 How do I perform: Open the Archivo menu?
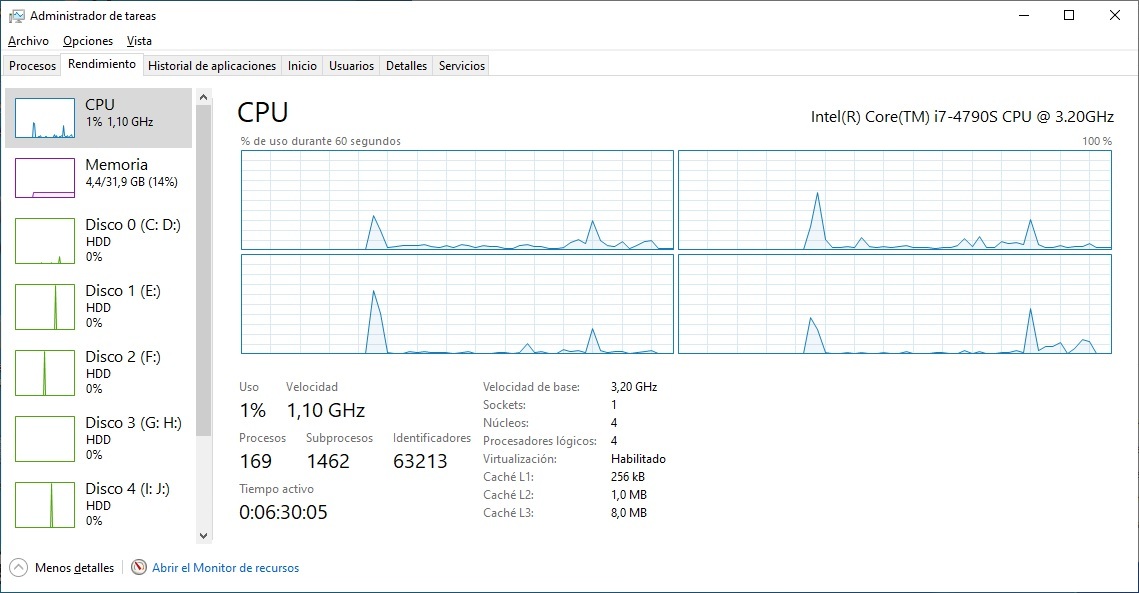coord(28,41)
